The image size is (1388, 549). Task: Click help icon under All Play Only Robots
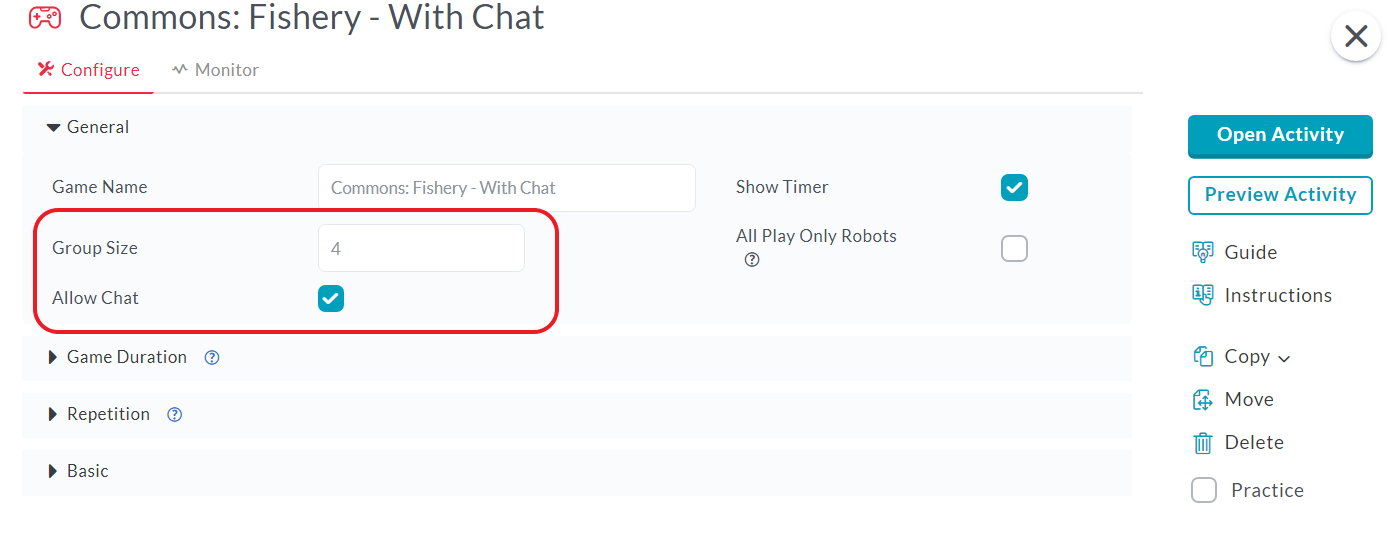pos(752,260)
